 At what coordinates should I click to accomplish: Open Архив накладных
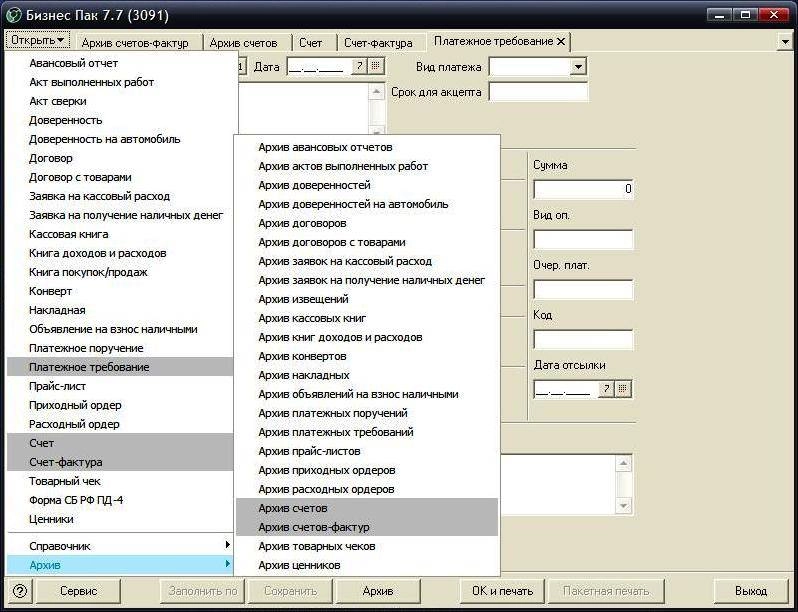pos(367,375)
